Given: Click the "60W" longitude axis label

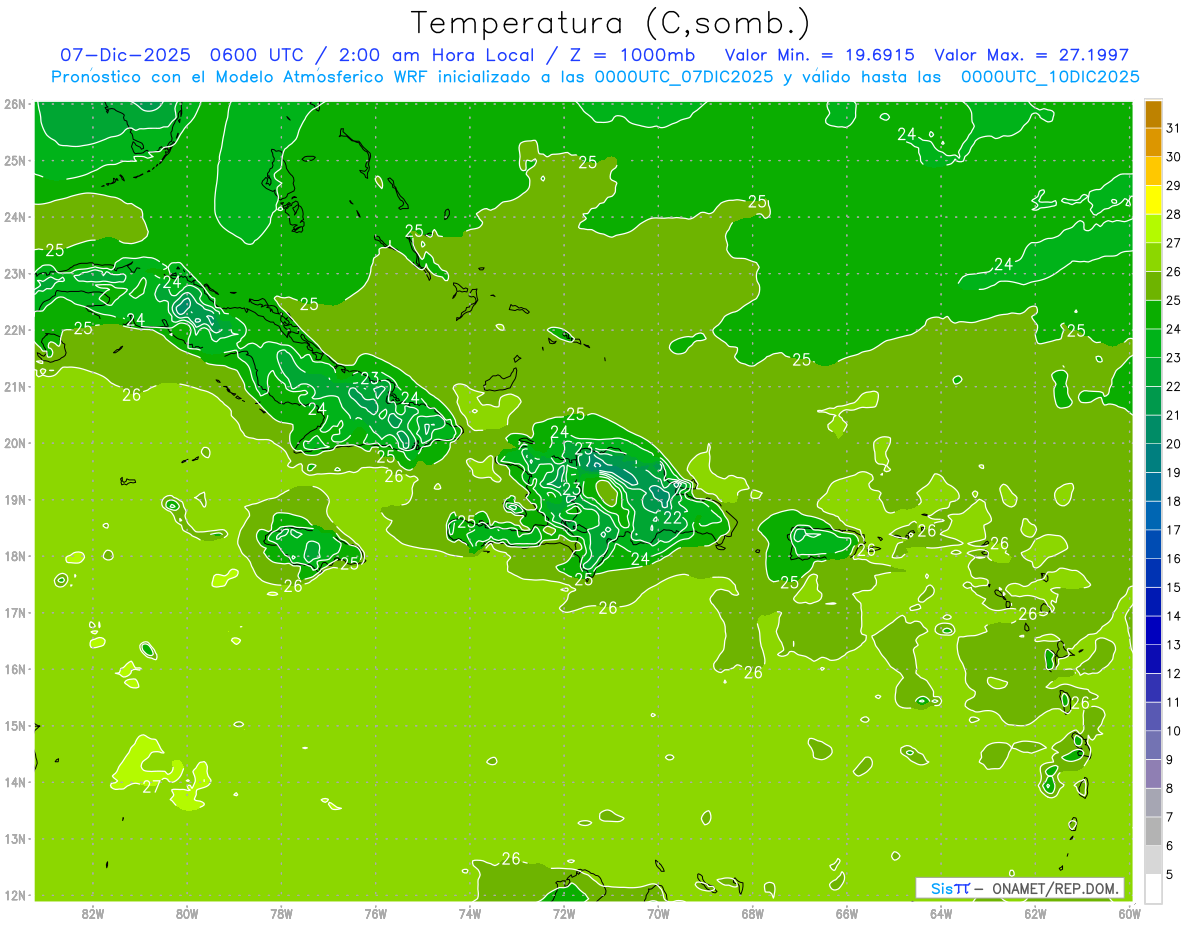Looking at the screenshot, I should 1130,913.
